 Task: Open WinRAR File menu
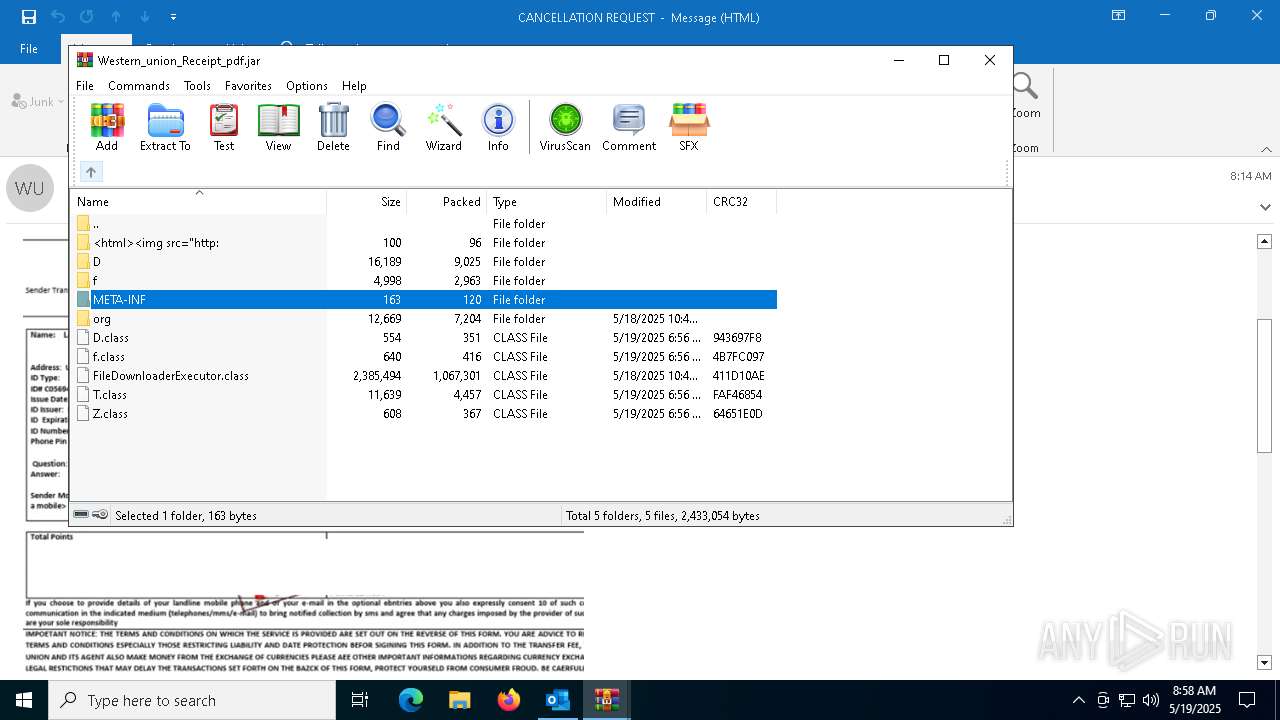point(85,86)
